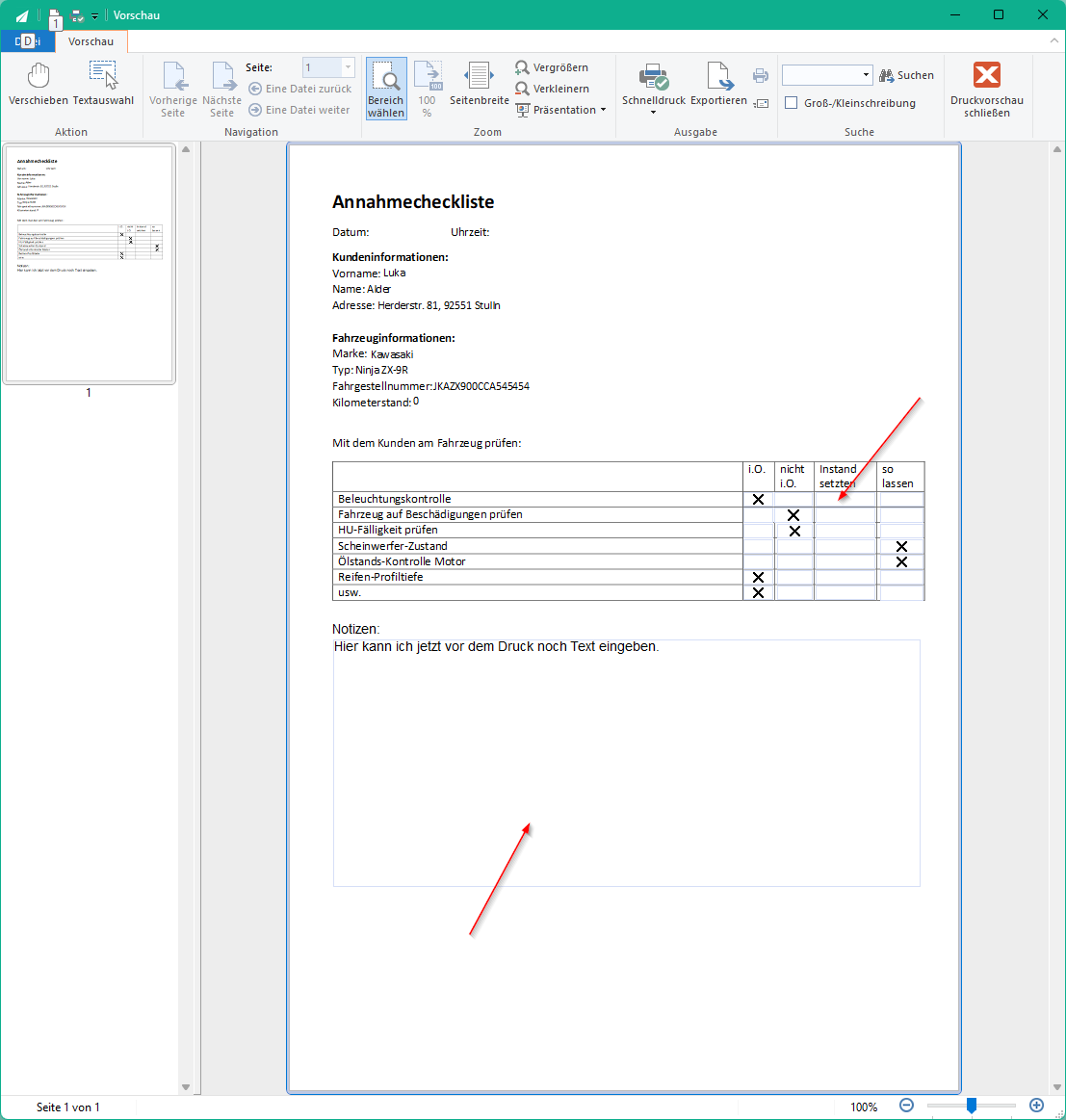Click the zoom slider handle
This screenshot has width=1066, height=1120.
click(971, 1105)
